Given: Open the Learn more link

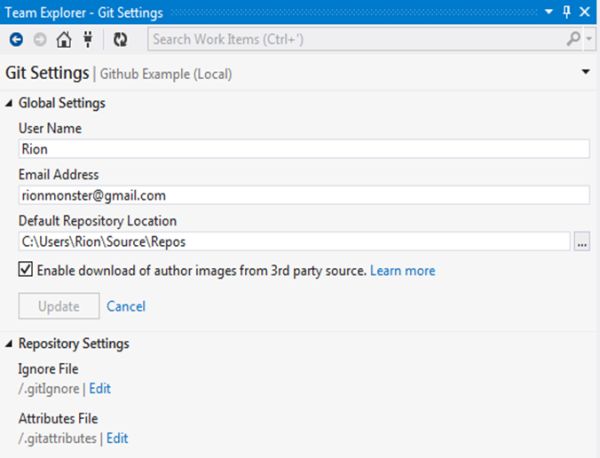Looking at the screenshot, I should pyautogui.click(x=402, y=271).
